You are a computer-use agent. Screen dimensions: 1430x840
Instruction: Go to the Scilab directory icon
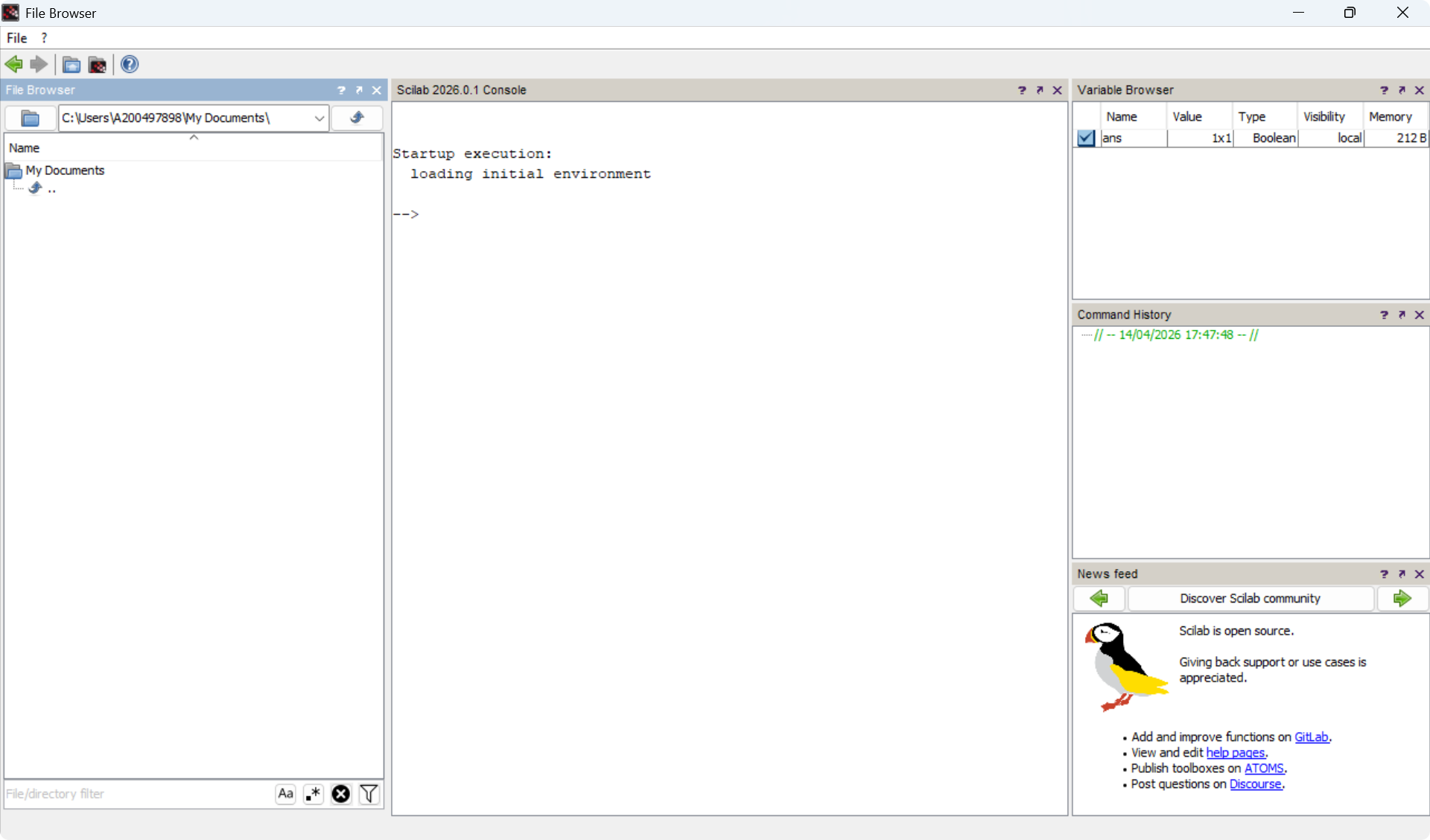(x=98, y=64)
